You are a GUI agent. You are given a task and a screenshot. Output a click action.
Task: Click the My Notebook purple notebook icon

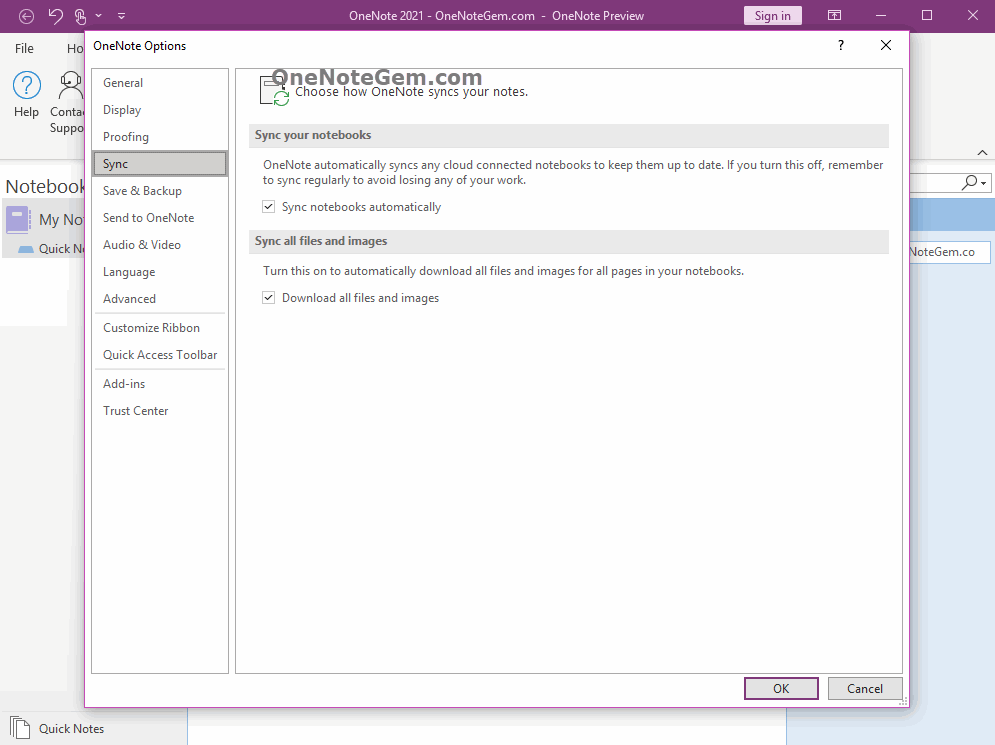pyautogui.click(x=18, y=220)
